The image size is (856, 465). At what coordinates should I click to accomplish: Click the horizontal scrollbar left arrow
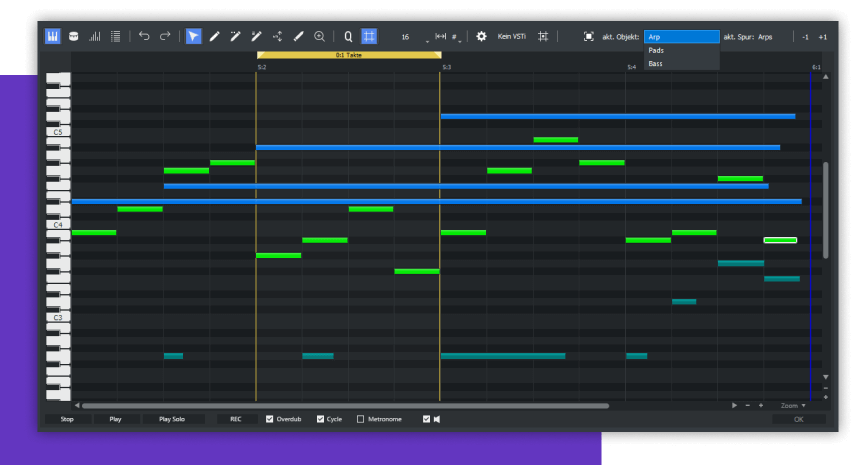77,406
